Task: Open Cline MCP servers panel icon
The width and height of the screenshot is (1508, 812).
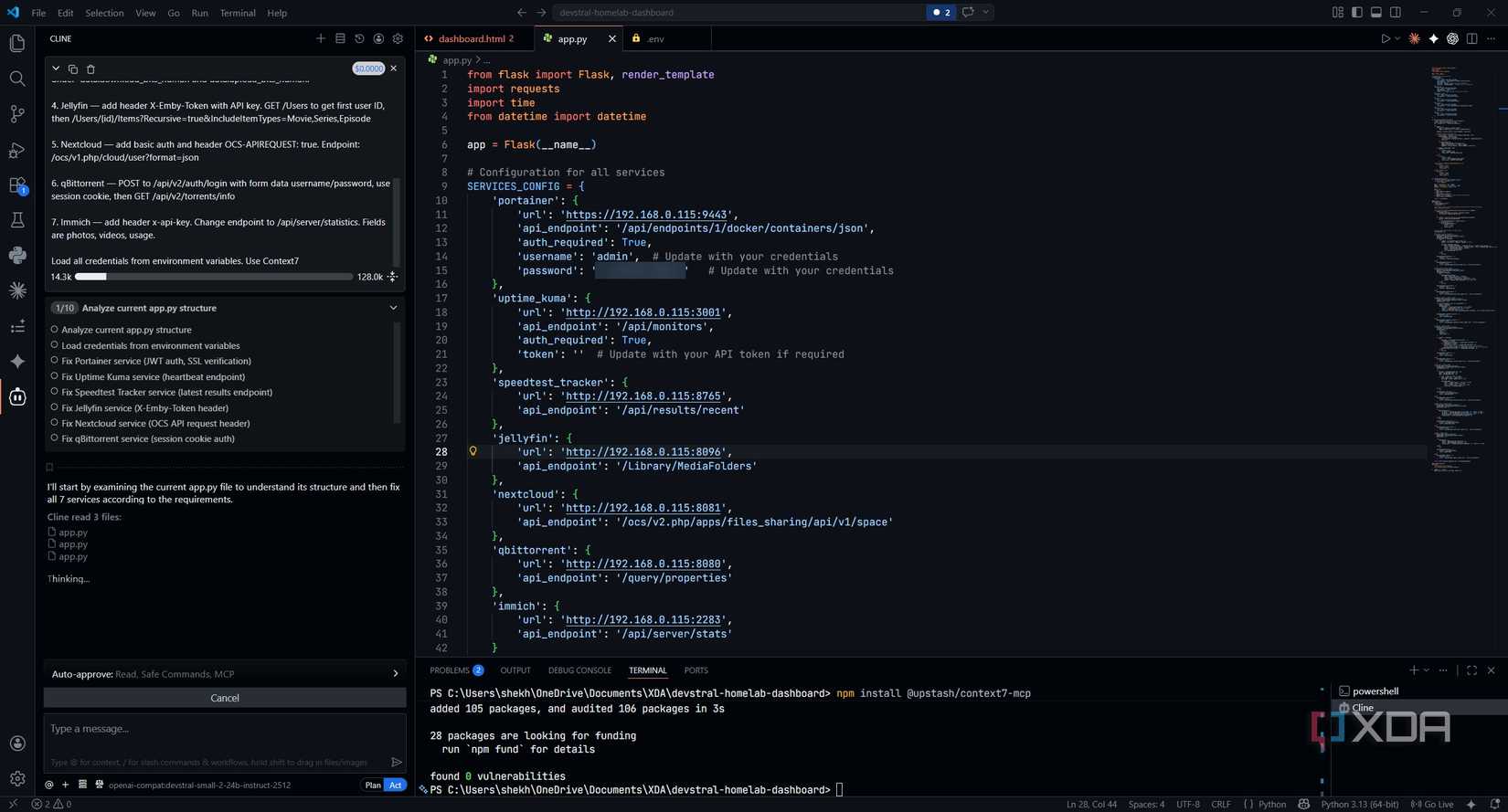Action: point(340,38)
